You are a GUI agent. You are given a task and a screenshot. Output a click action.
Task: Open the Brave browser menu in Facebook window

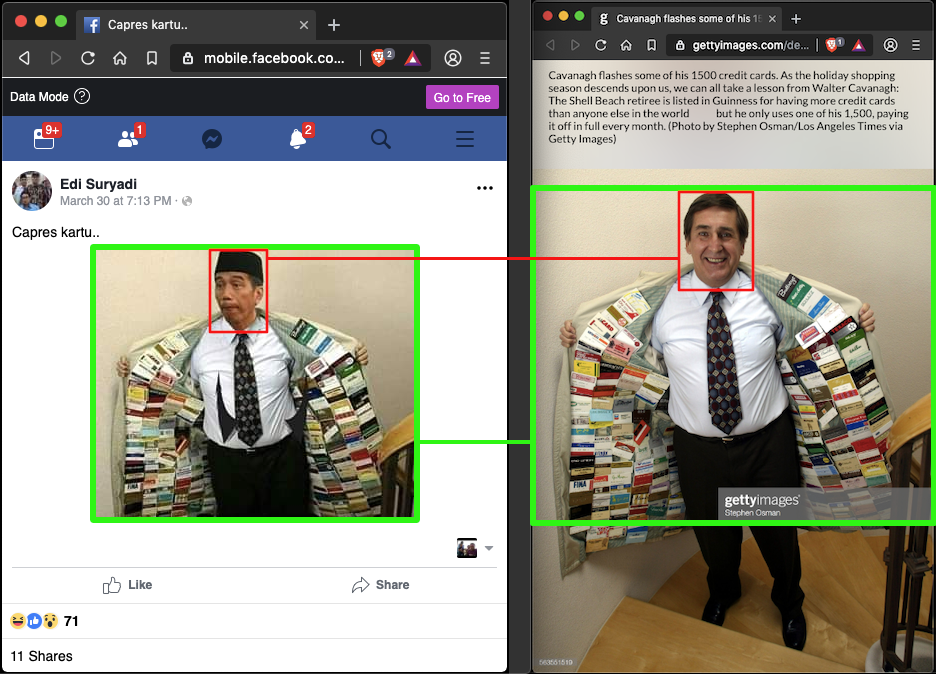coord(485,58)
